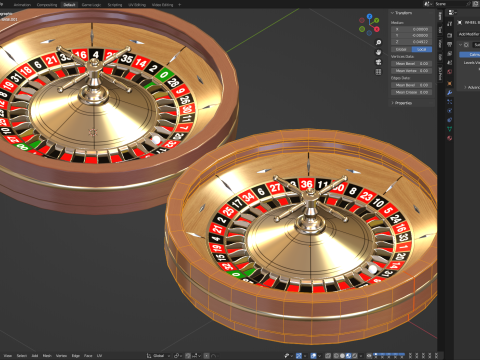Image resolution: width=480 pixels, height=360 pixels.
Task: Open the Mesh menu in viewport header
Action: coord(47,356)
